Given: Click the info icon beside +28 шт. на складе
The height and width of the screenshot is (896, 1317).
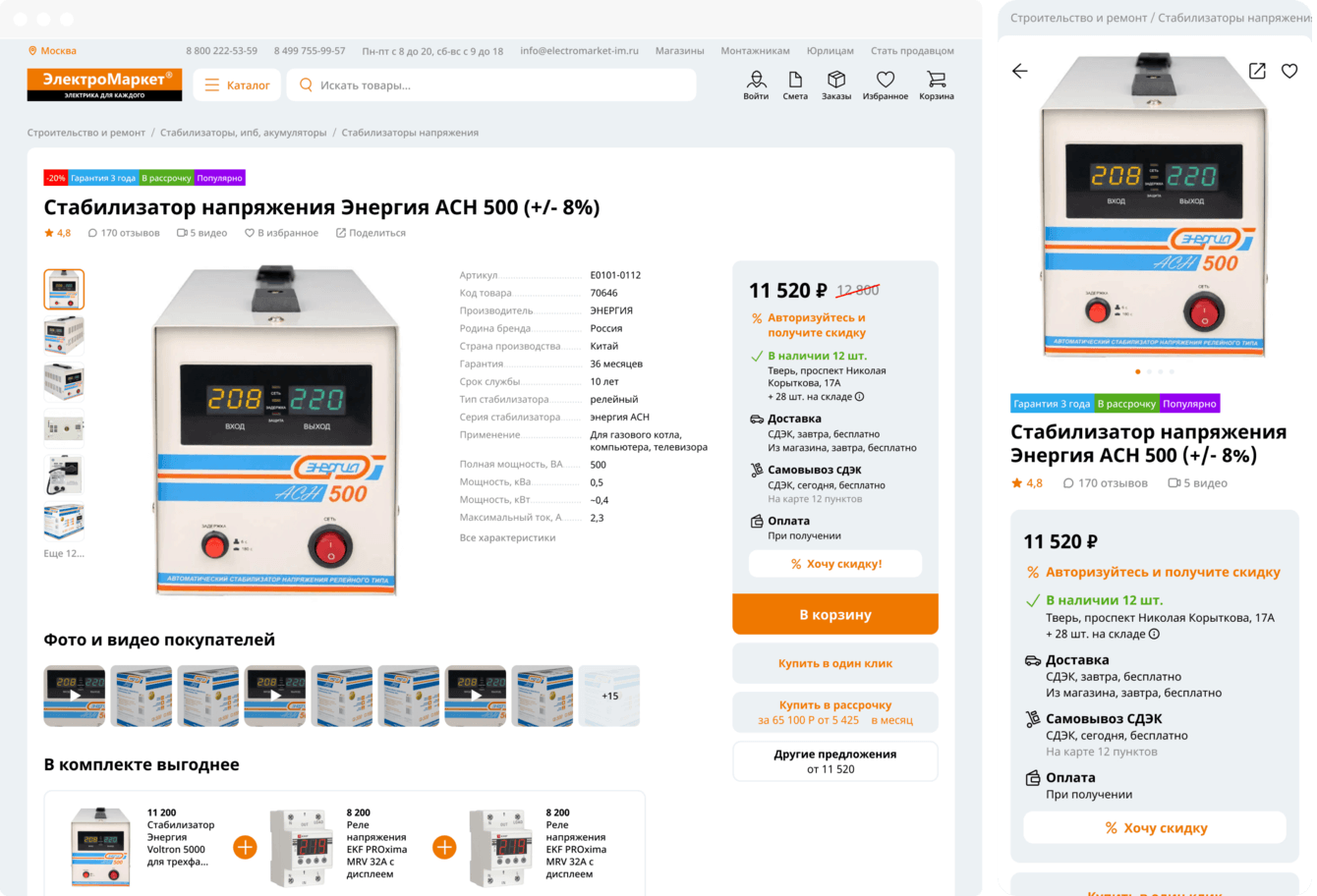Looking at the screenshot, I should [859, 397].
